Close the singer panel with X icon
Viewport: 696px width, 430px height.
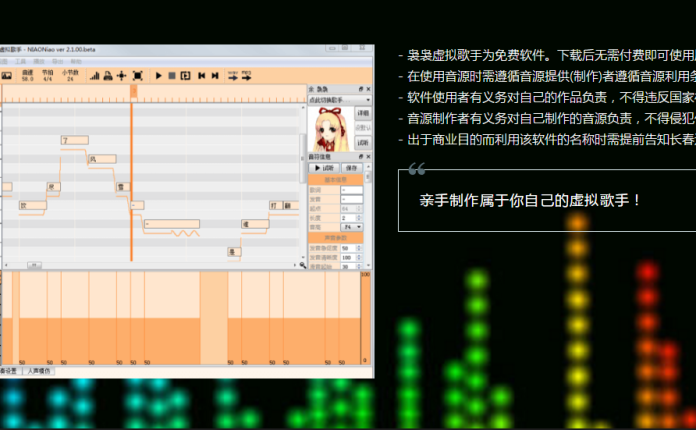pyautogui.click(x=368, y=89)
